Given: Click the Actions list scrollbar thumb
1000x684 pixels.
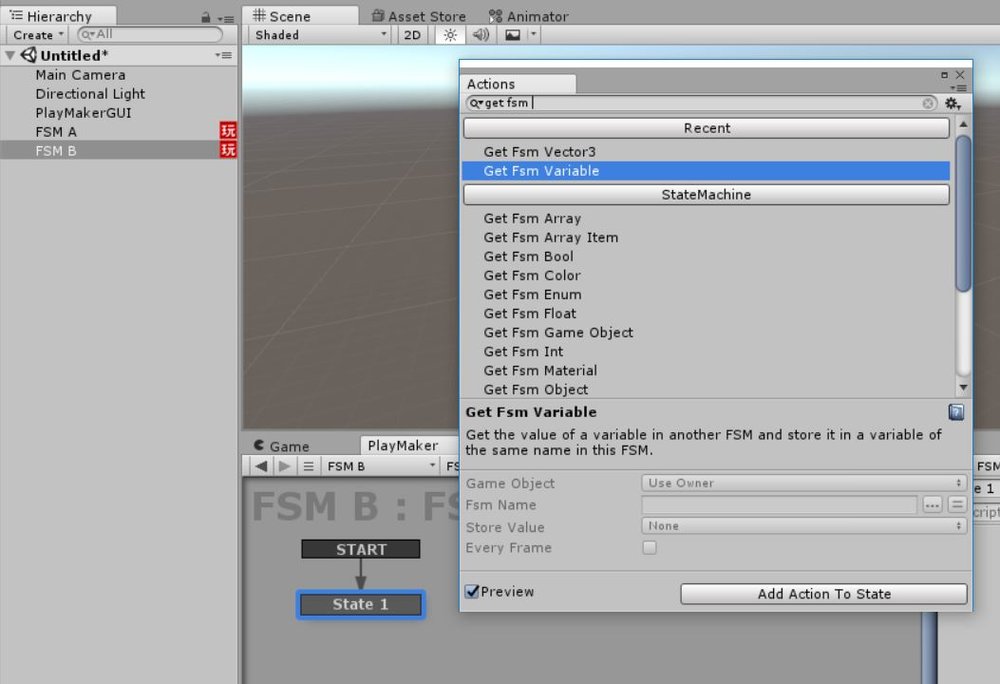Looking at the screenshot, I should click(963, 214).
